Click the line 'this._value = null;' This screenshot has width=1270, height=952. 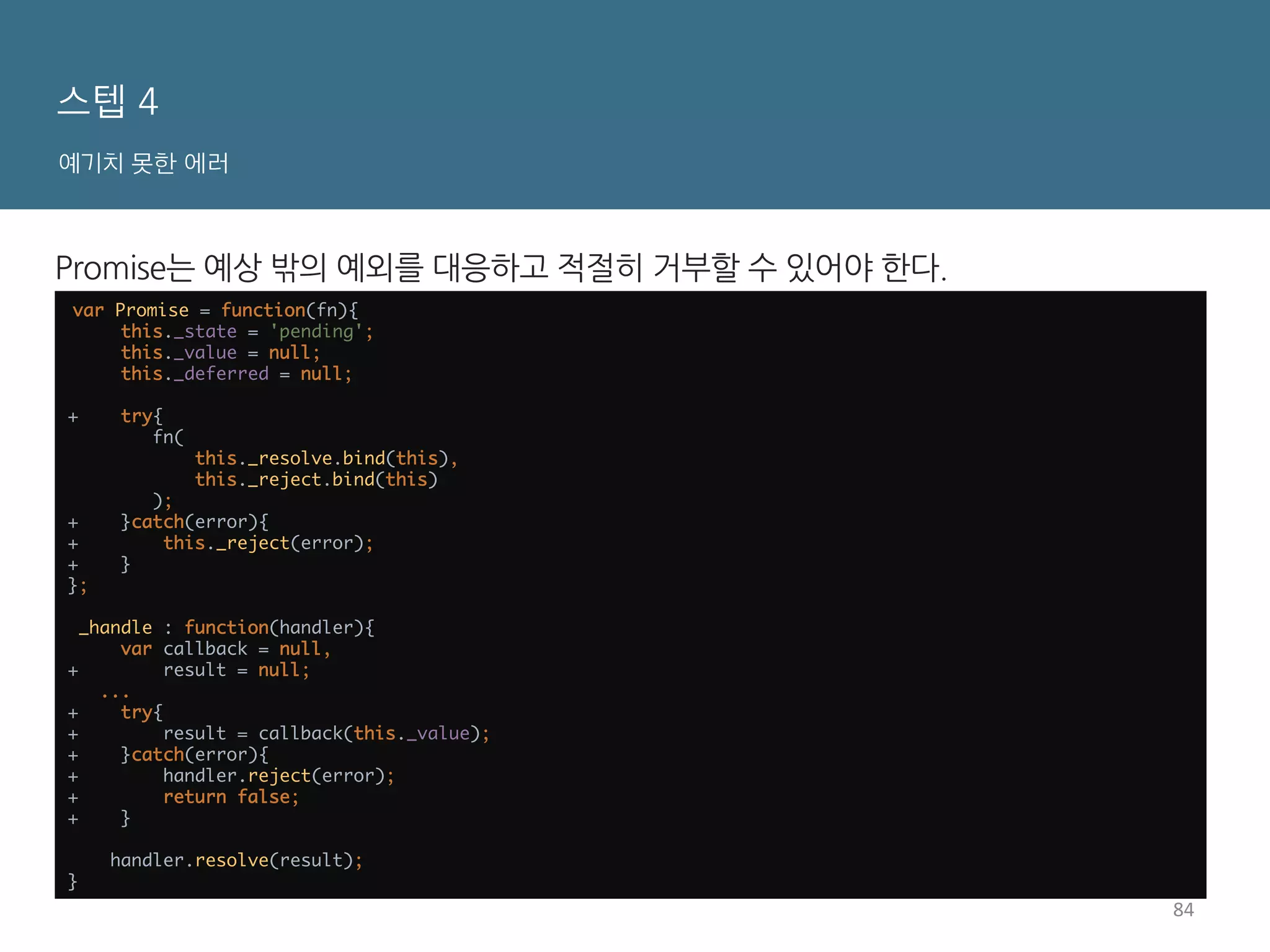click(x=220, y=353)
